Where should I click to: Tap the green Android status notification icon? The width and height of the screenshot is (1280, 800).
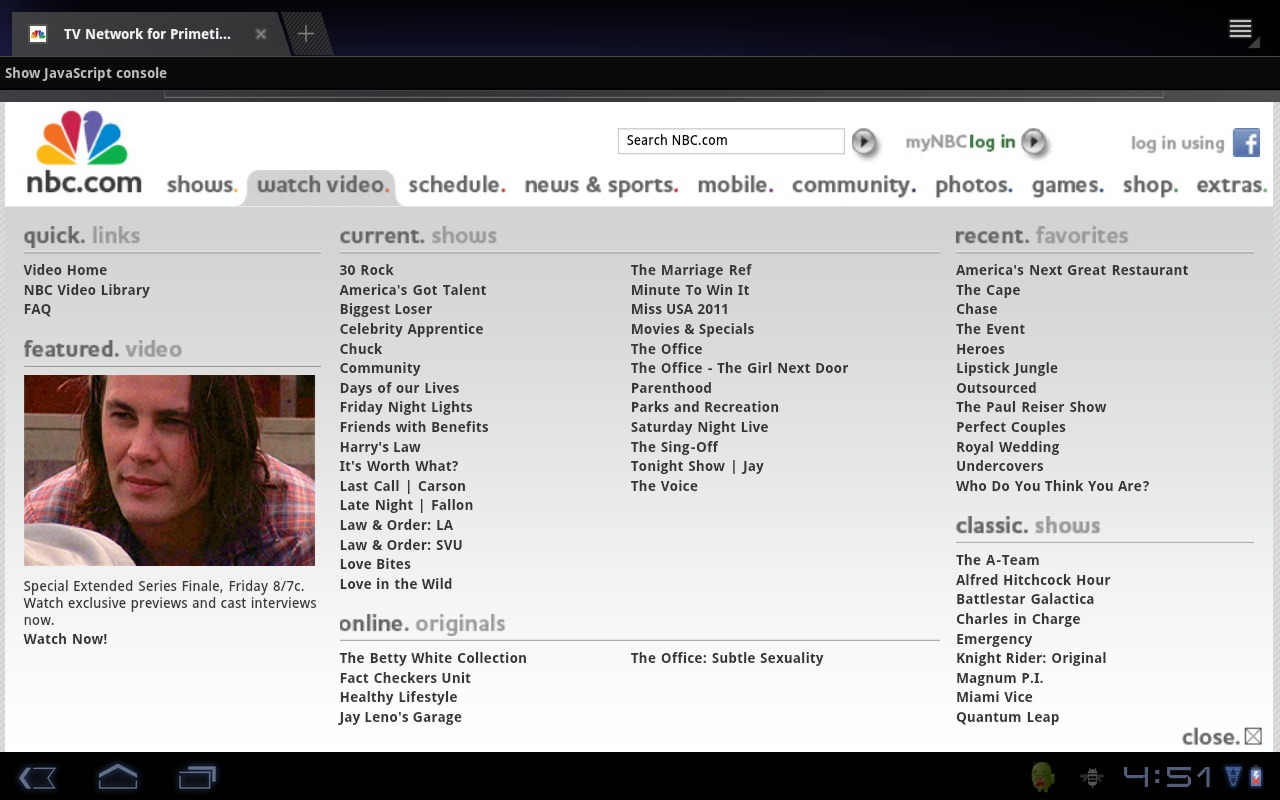1043,777
